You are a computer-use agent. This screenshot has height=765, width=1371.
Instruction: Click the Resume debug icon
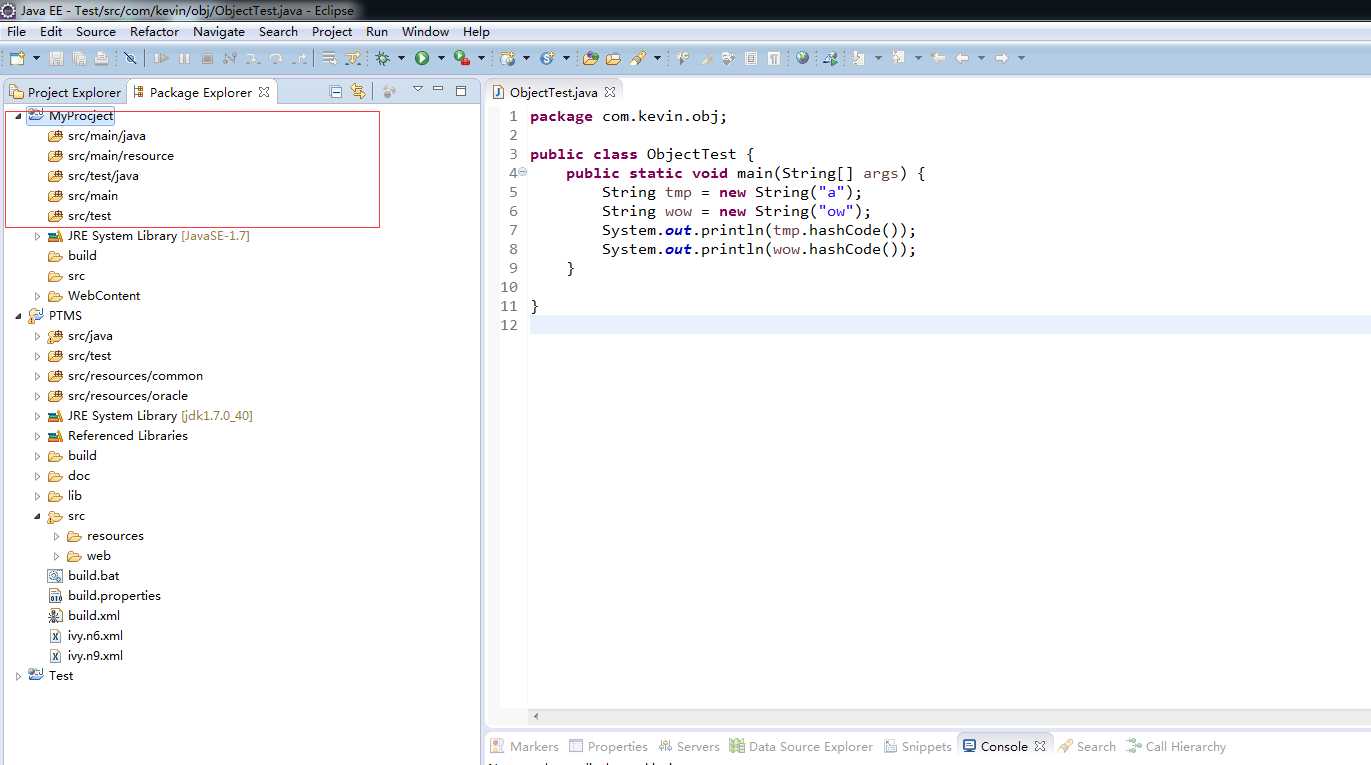[161, 58]
